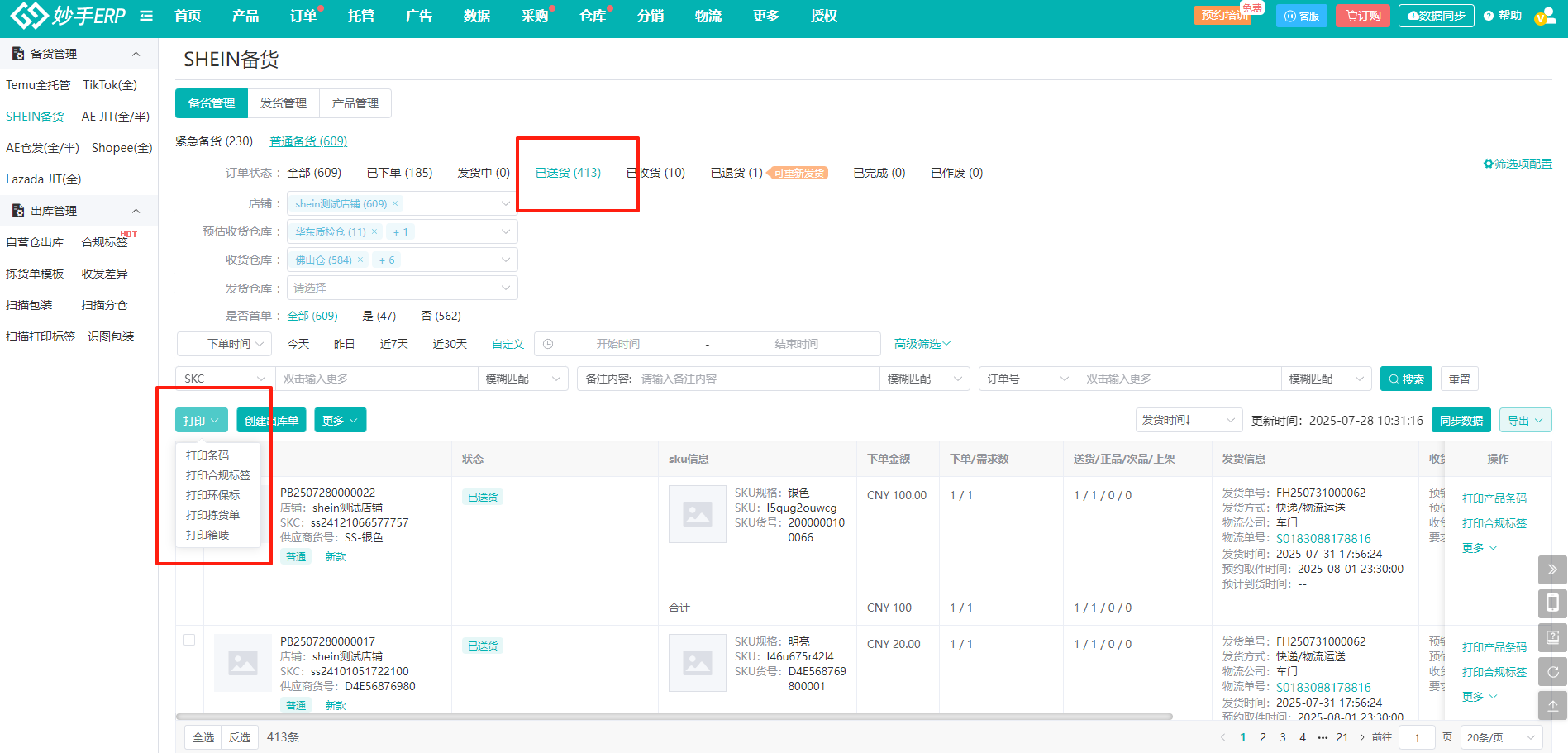
Task: Open 客服 customer service chat
Action: [1302, 16]
